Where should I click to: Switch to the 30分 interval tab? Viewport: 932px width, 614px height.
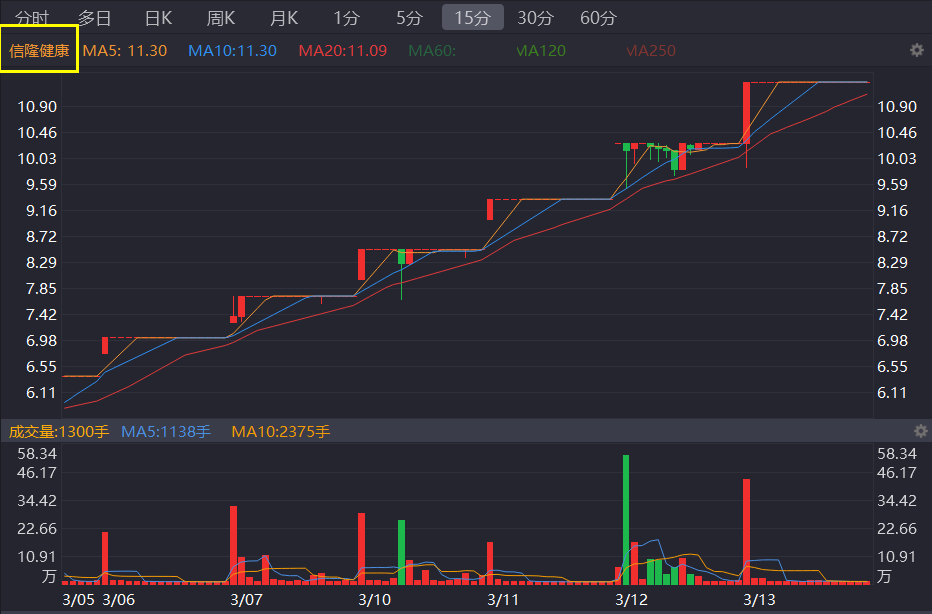pos(536,18)
